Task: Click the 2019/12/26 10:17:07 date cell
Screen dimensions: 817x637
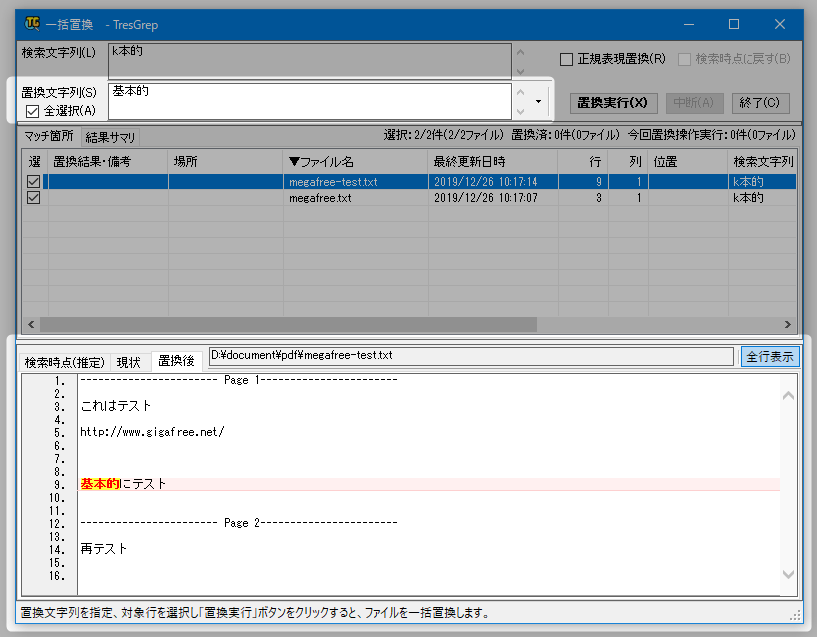Action: pyautogui.click(x=493, y=198)
